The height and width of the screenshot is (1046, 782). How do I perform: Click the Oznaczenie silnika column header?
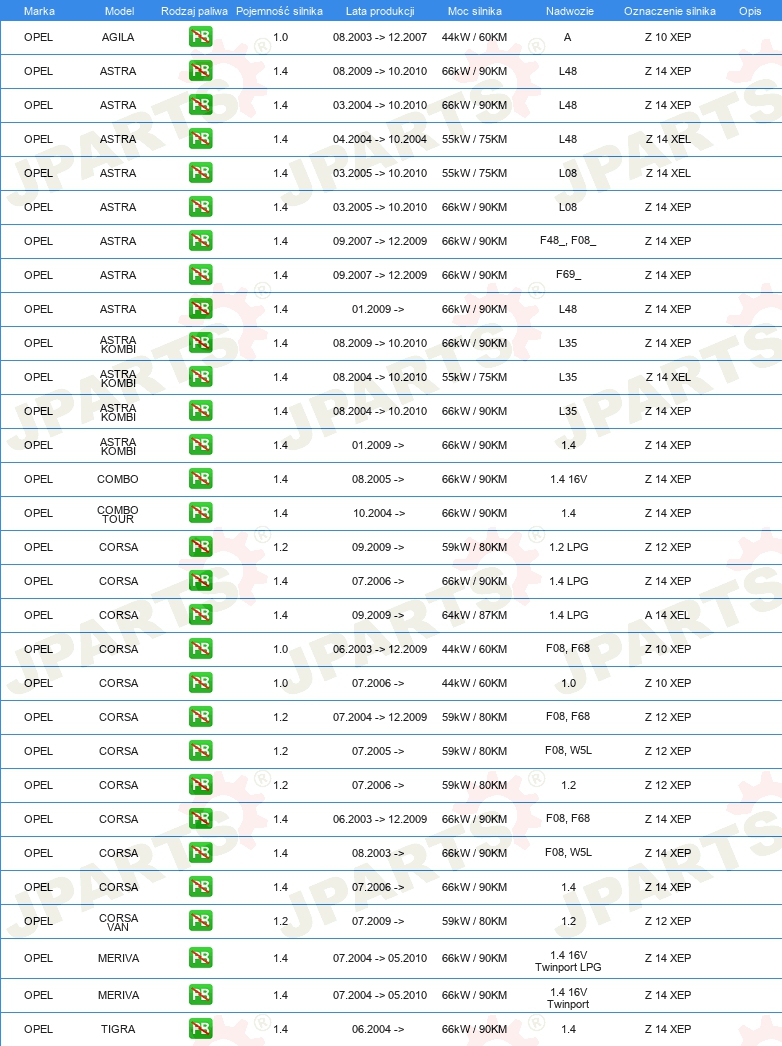(670, 11)
